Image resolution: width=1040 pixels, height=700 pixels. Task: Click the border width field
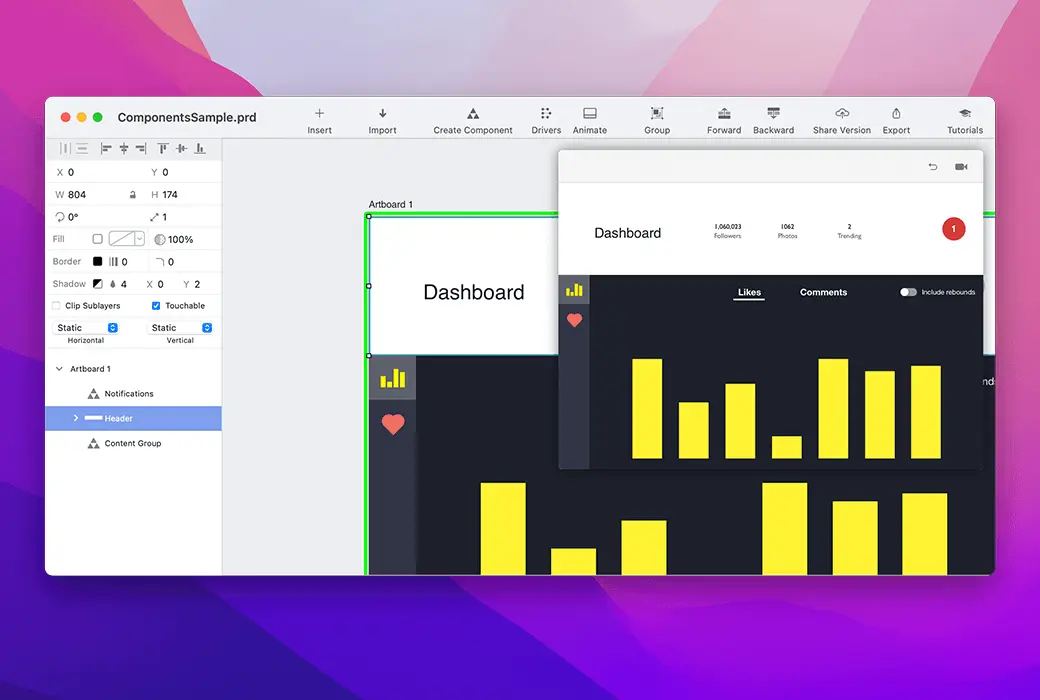click(x=124, y=261)
